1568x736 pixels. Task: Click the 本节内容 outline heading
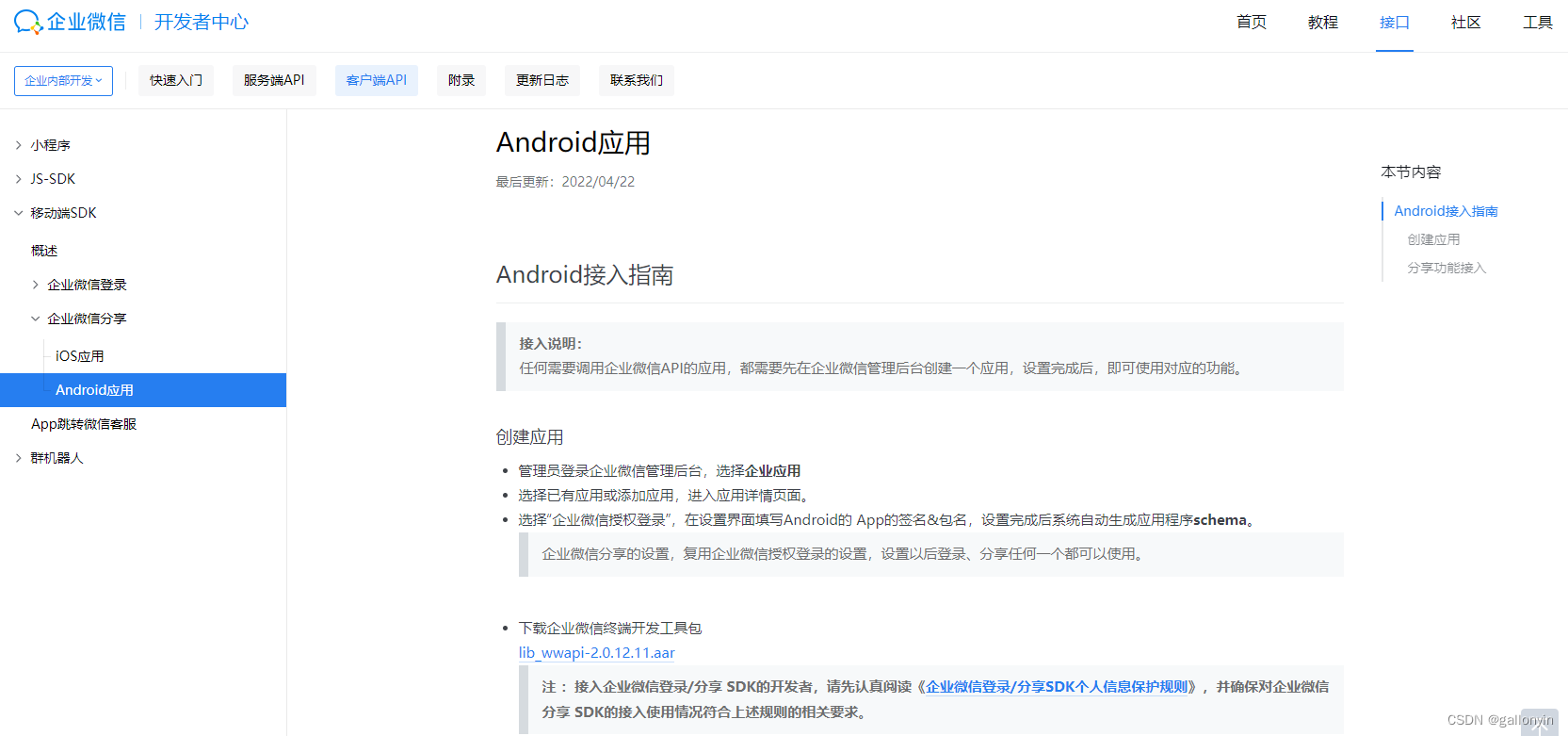coord(1411,172)
